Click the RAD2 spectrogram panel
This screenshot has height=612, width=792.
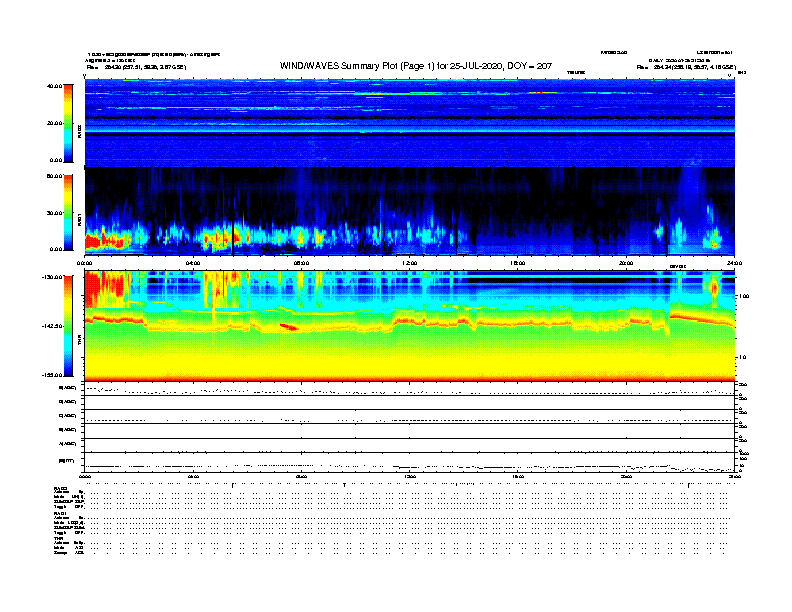(410, 123)
